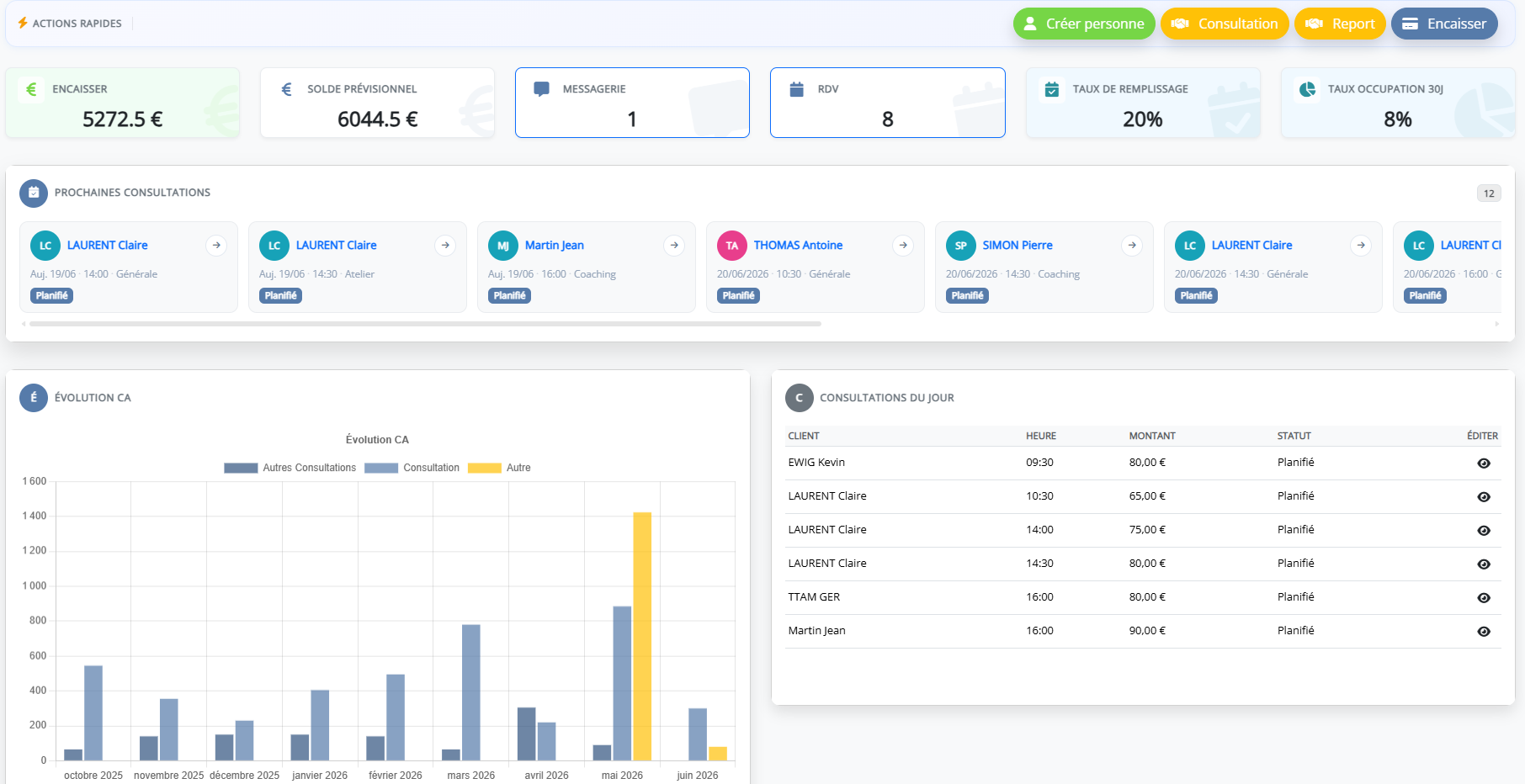Toggle Autre yellow legend swatch
The image size is (1525, 784).
(485, 468)
